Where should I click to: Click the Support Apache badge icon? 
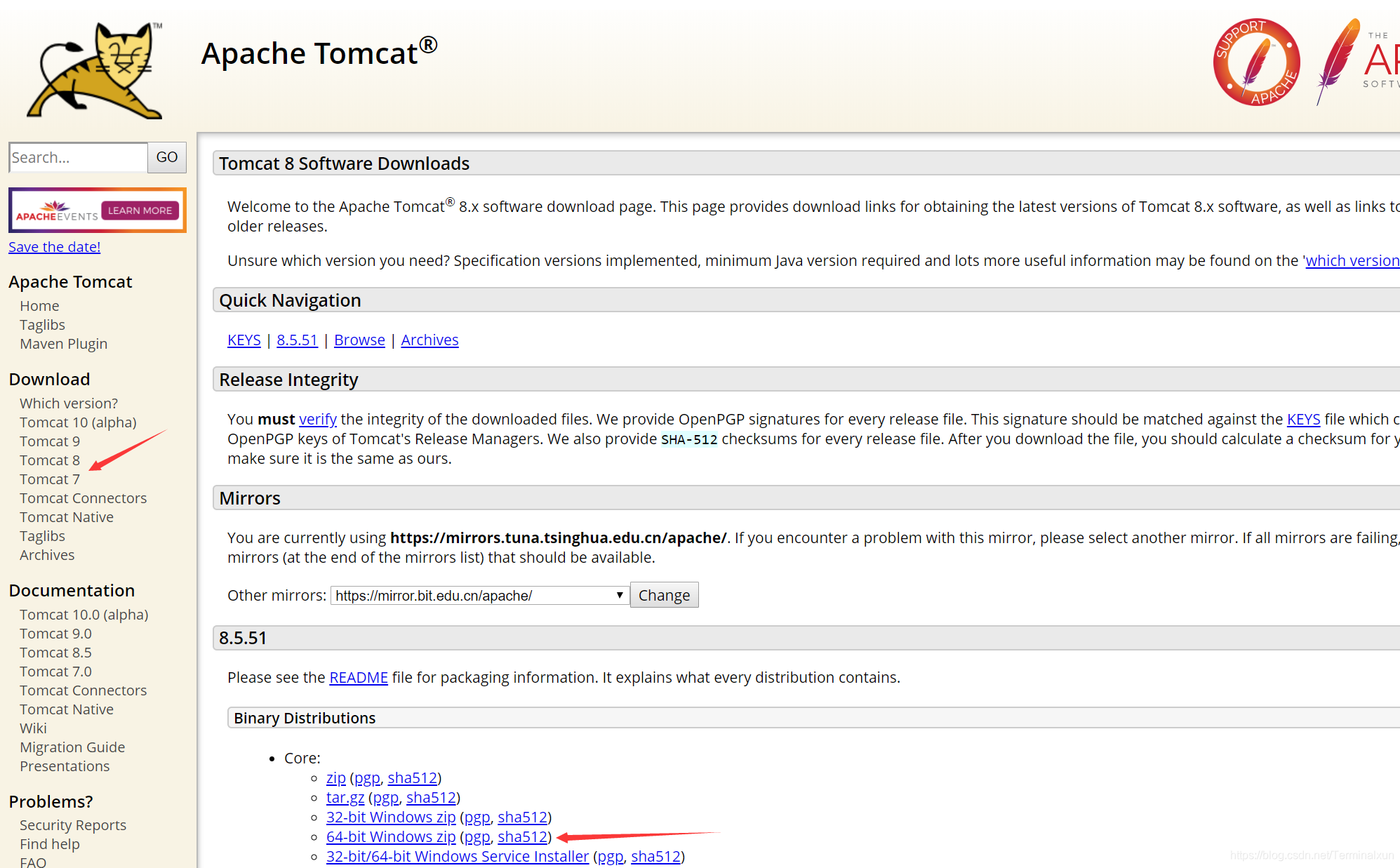pos(1256,62)
